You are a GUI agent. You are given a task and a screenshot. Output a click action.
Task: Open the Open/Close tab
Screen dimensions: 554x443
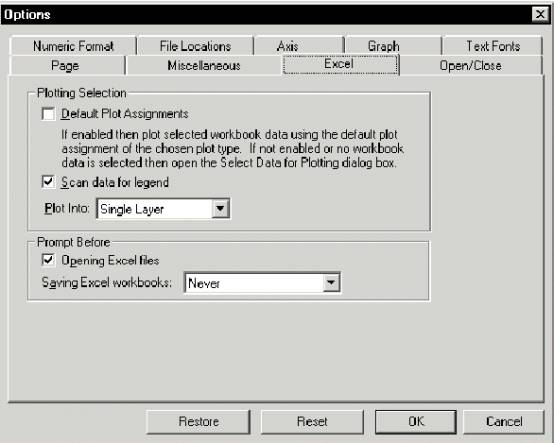pos(471,66)
